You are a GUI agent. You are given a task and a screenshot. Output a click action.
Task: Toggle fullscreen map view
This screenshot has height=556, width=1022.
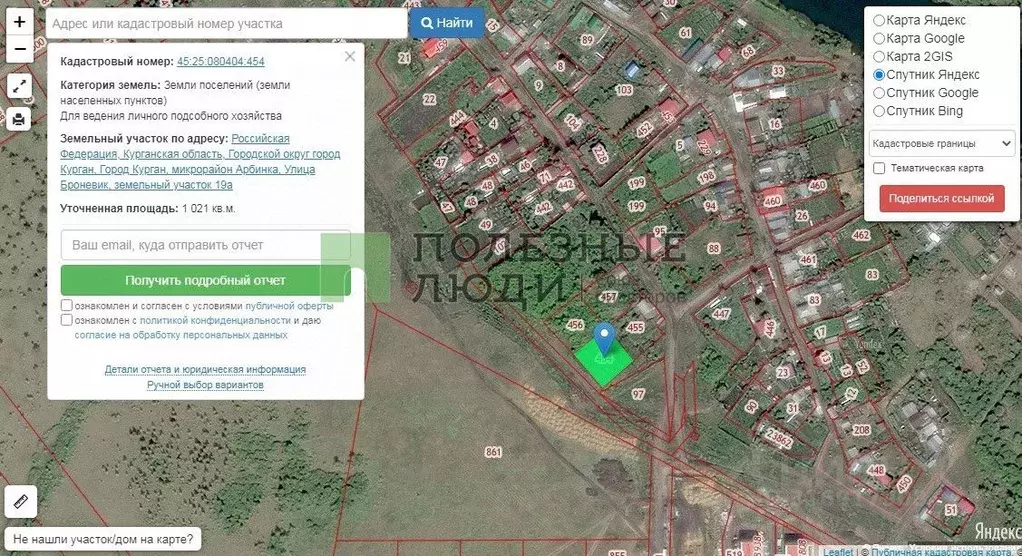[19, 85]
